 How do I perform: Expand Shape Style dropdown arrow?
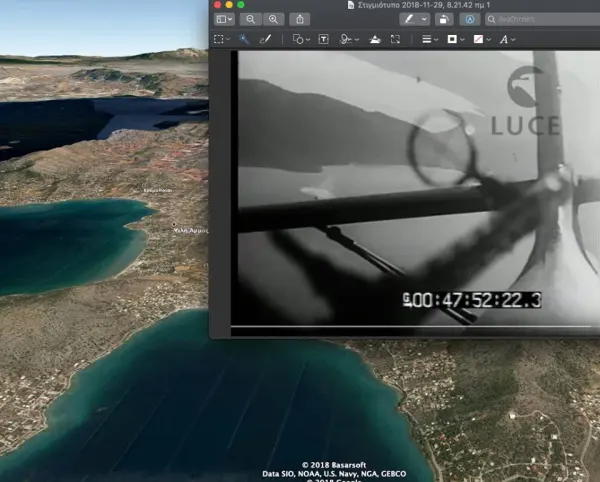pyautogui.click(x=436, y=39)
